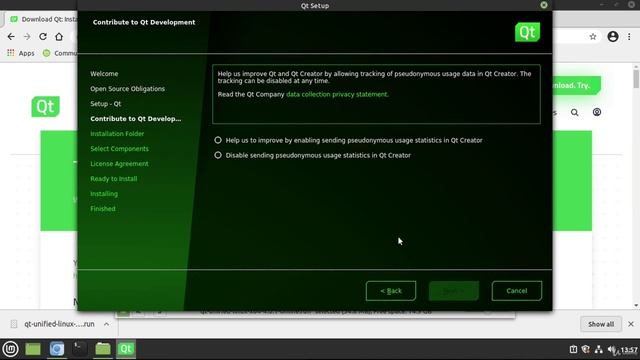Click the Qt logo on the webpage
This screenshot has width=640, height=360.
[45, 107]
